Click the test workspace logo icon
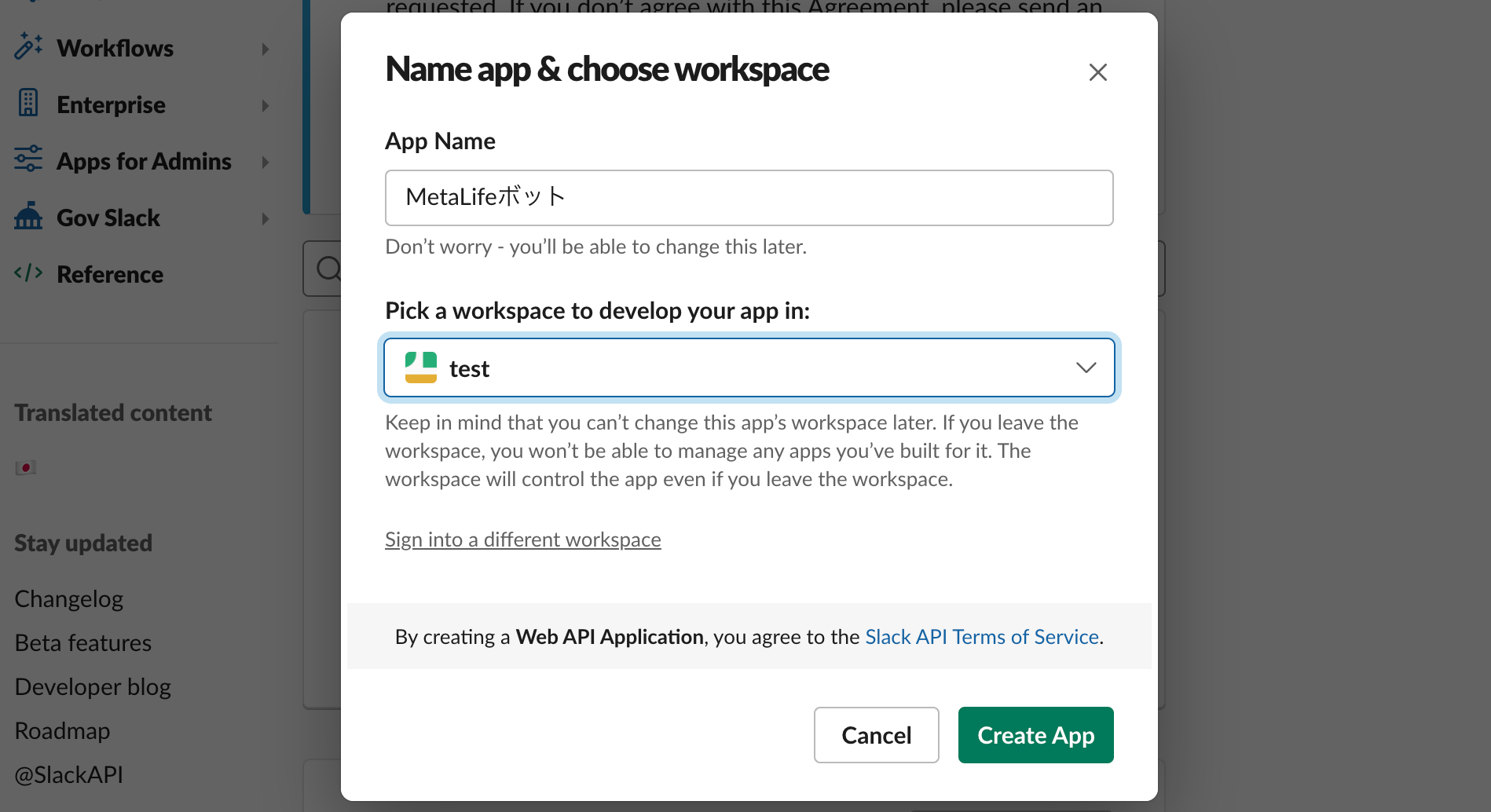The width and height of the screenshot is (1491, 812). pos(421,368)
